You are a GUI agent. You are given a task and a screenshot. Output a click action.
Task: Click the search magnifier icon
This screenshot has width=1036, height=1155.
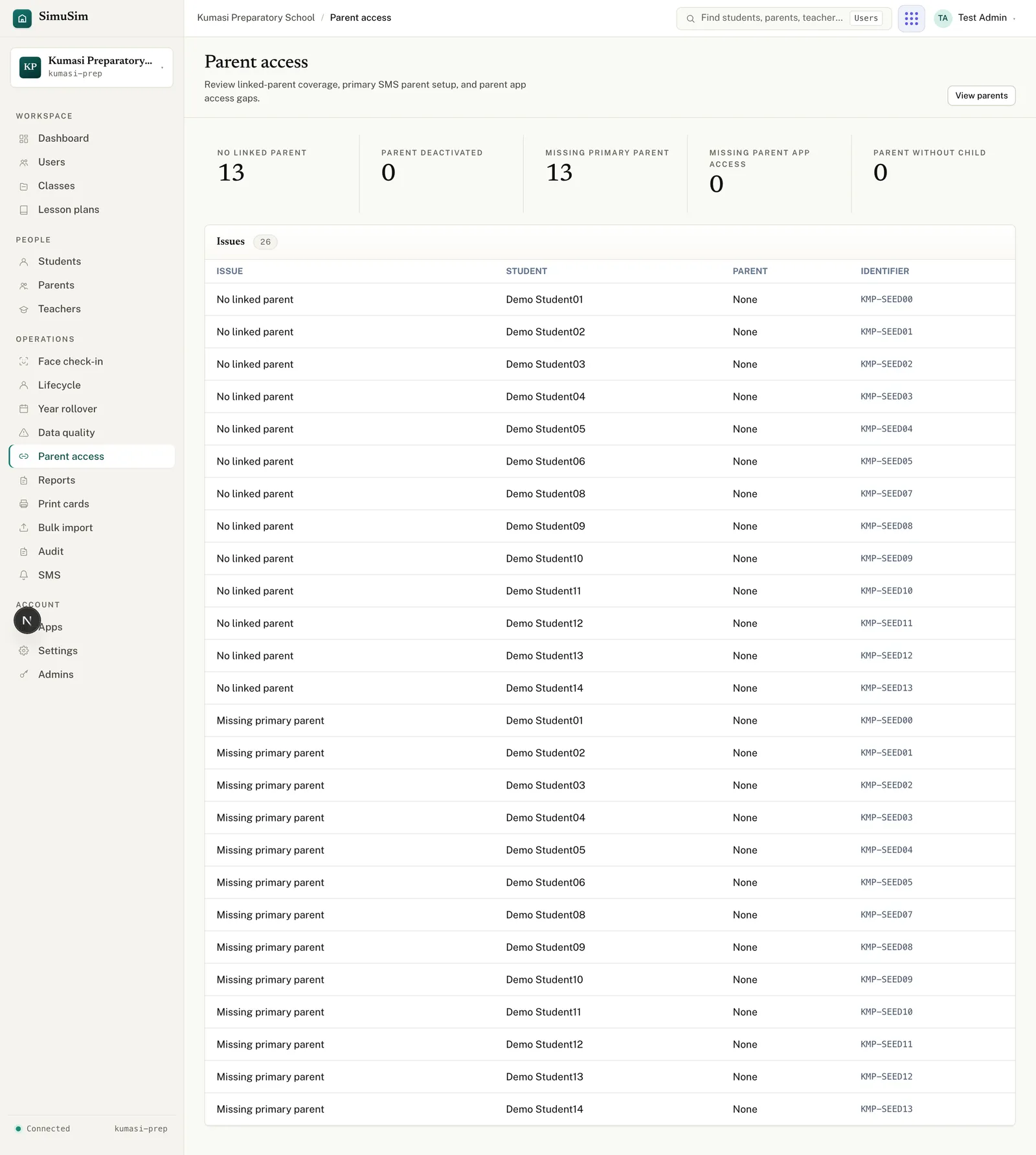690,18
